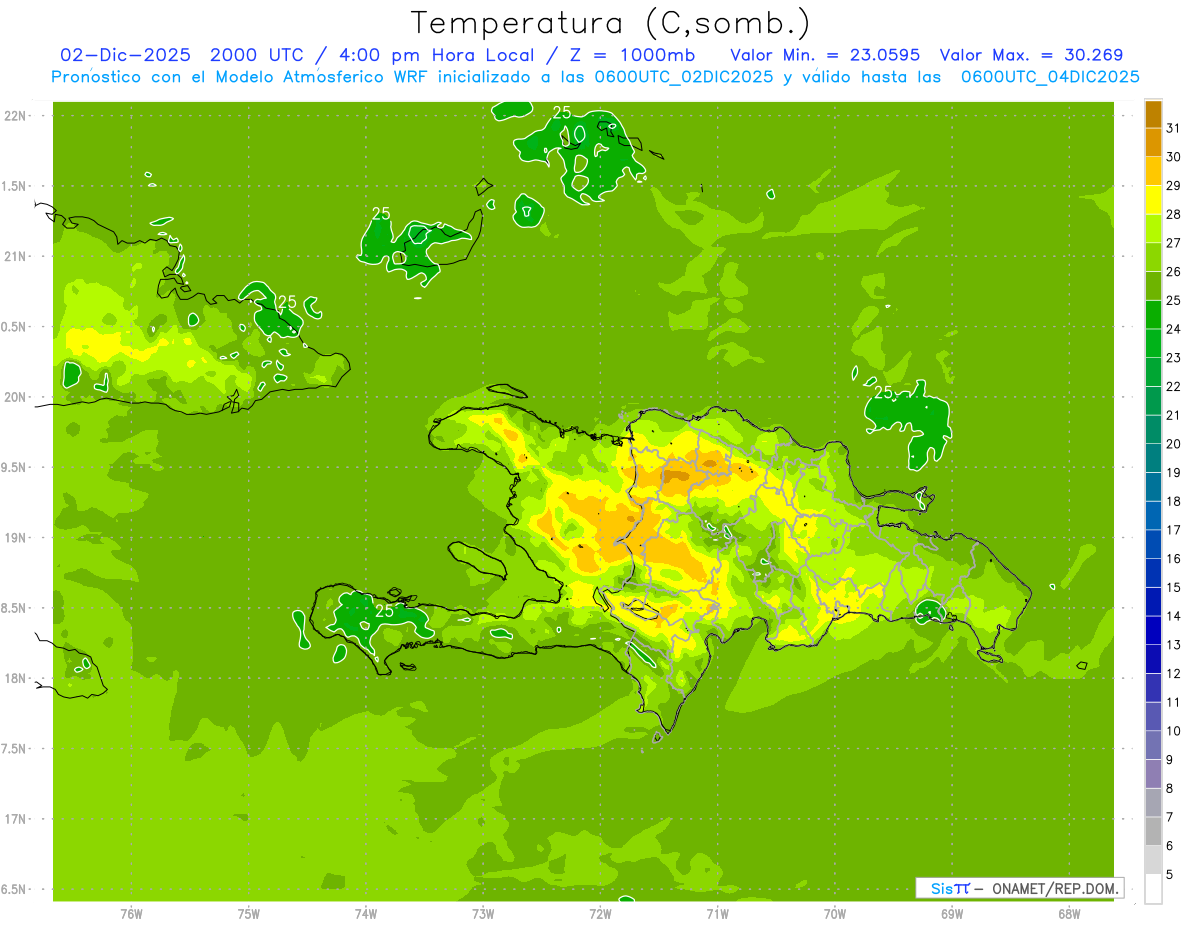
Task: Pick the lime legend band between 27 and 28
Action: [x=1153, y=228]
